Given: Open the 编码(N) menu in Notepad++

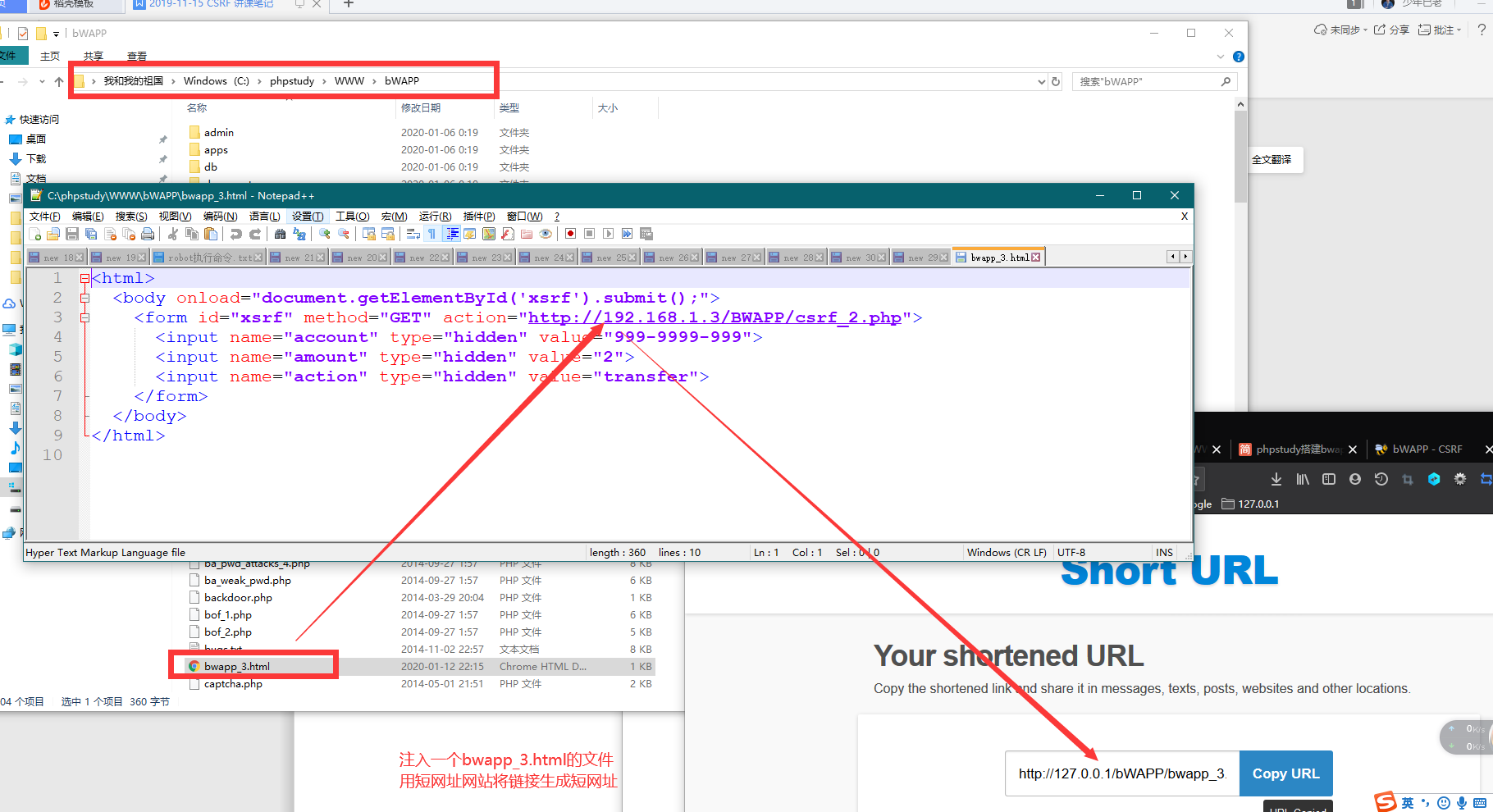Looking at the screenshot, I should (220, 217).
